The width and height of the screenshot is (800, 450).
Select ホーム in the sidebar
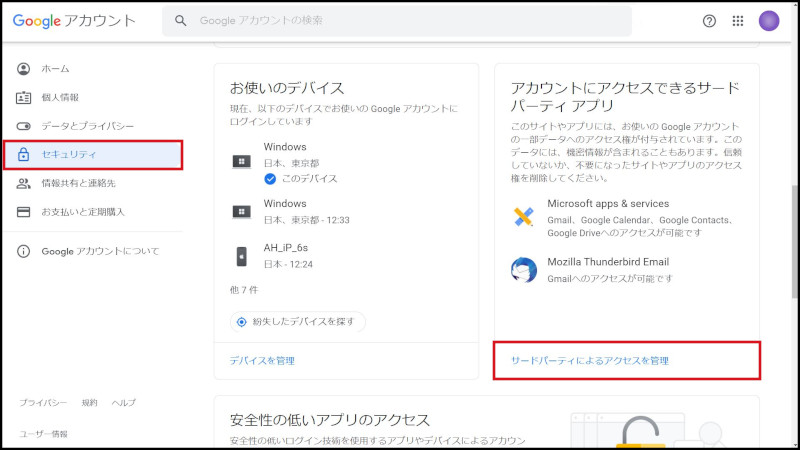pos(55,69)
